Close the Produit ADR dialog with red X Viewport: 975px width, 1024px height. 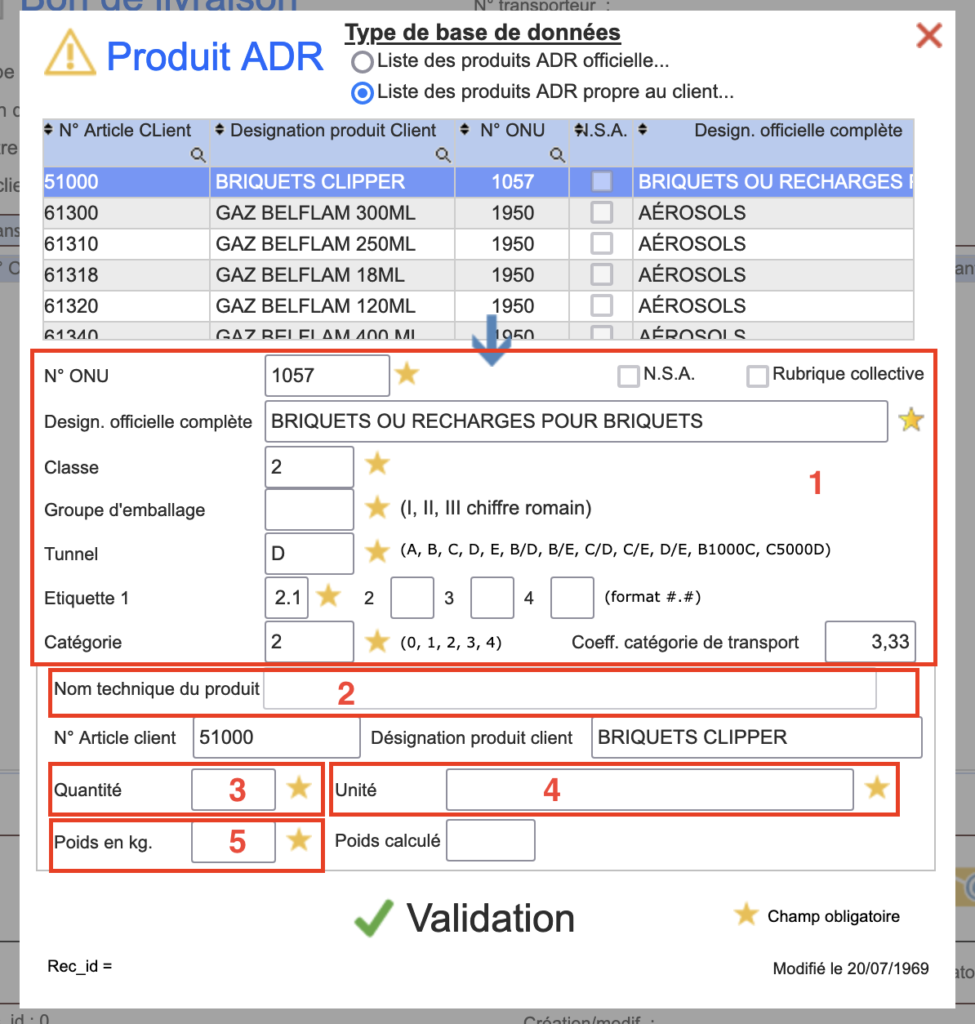pyautogui.click(x=929, y=37)
